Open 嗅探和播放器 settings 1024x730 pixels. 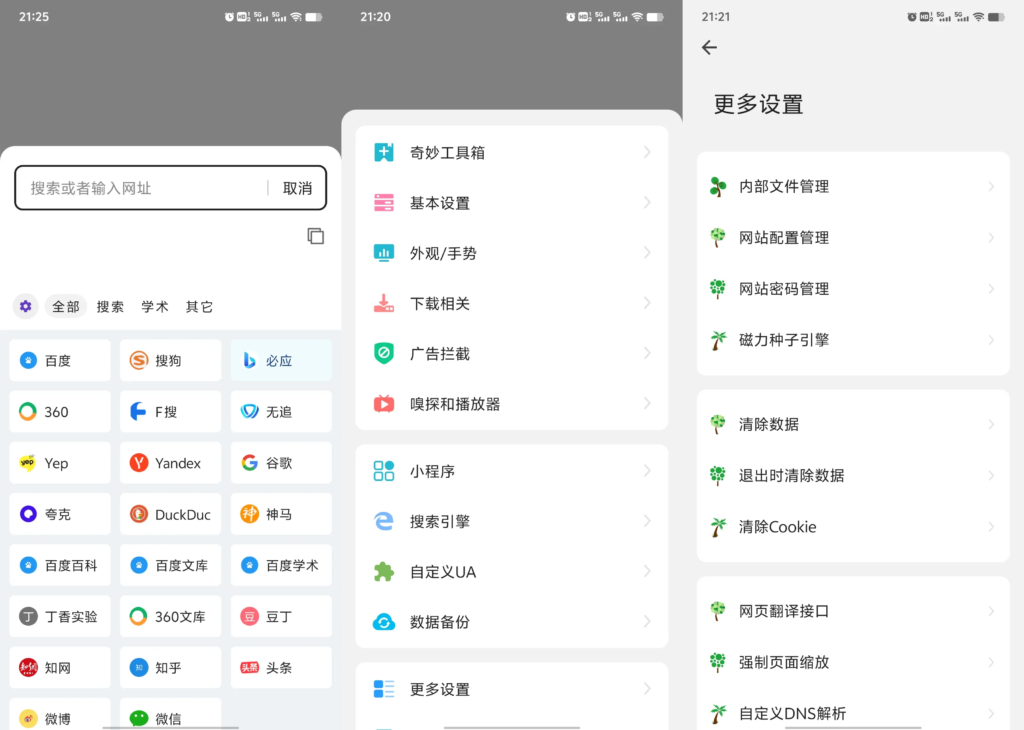tap(512, 404)
